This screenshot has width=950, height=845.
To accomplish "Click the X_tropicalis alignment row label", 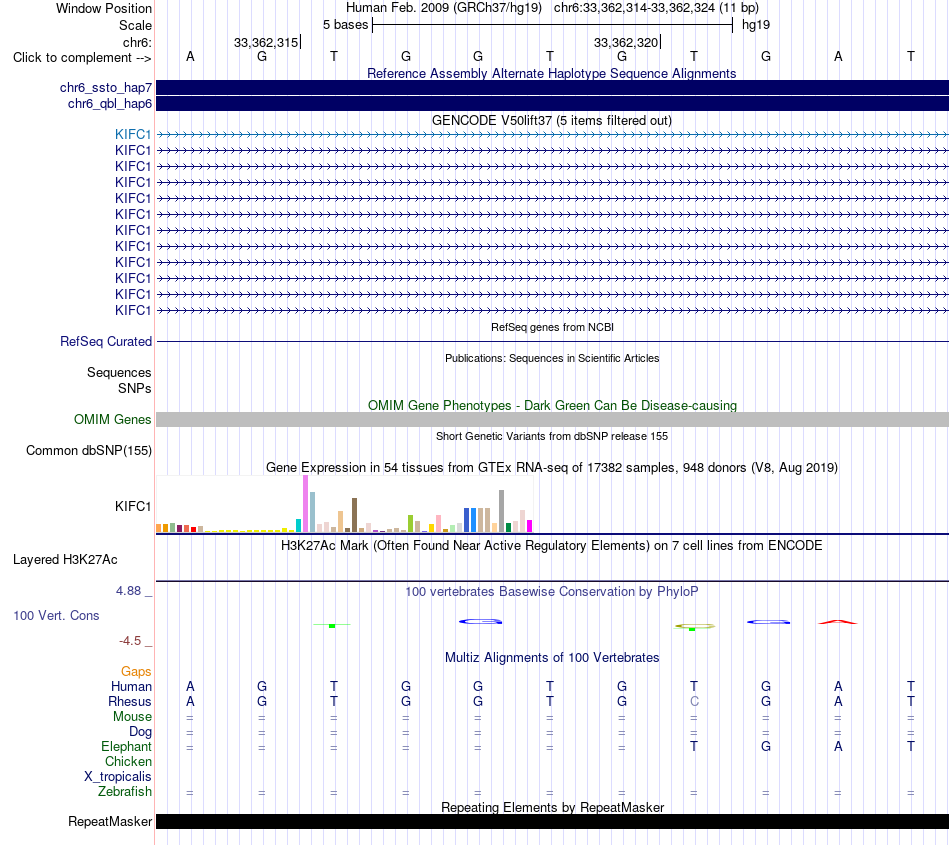I will point(118,777).
